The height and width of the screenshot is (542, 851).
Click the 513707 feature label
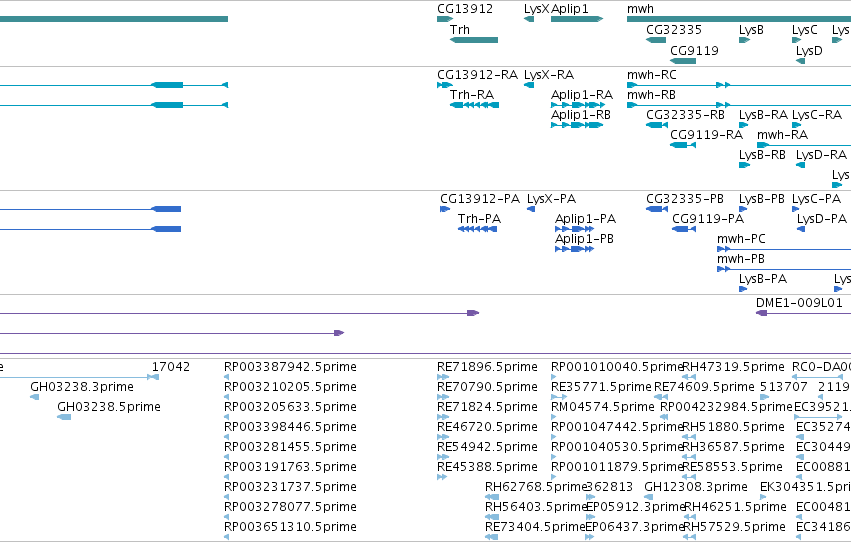pyautogui.click(x=784, y=387)
